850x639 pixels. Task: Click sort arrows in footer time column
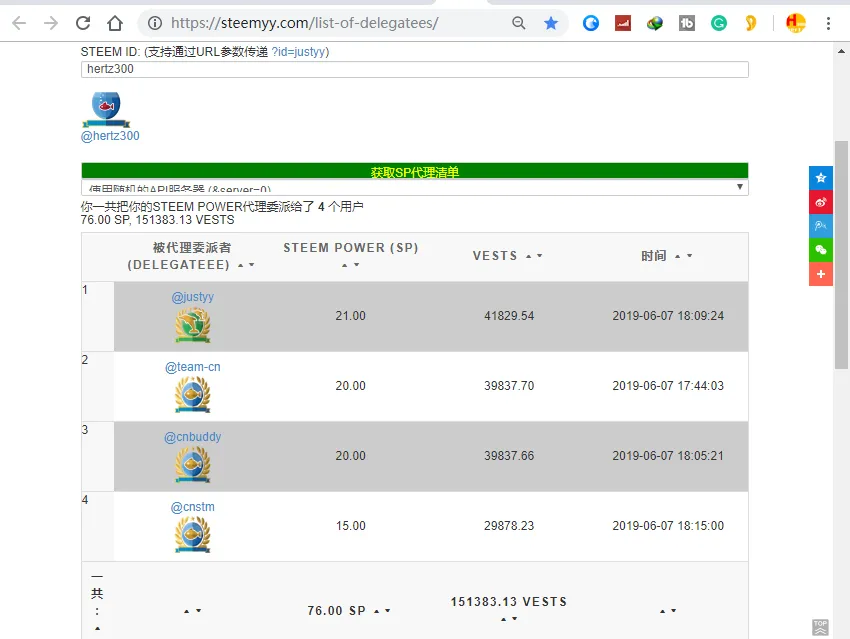point(668,611)
